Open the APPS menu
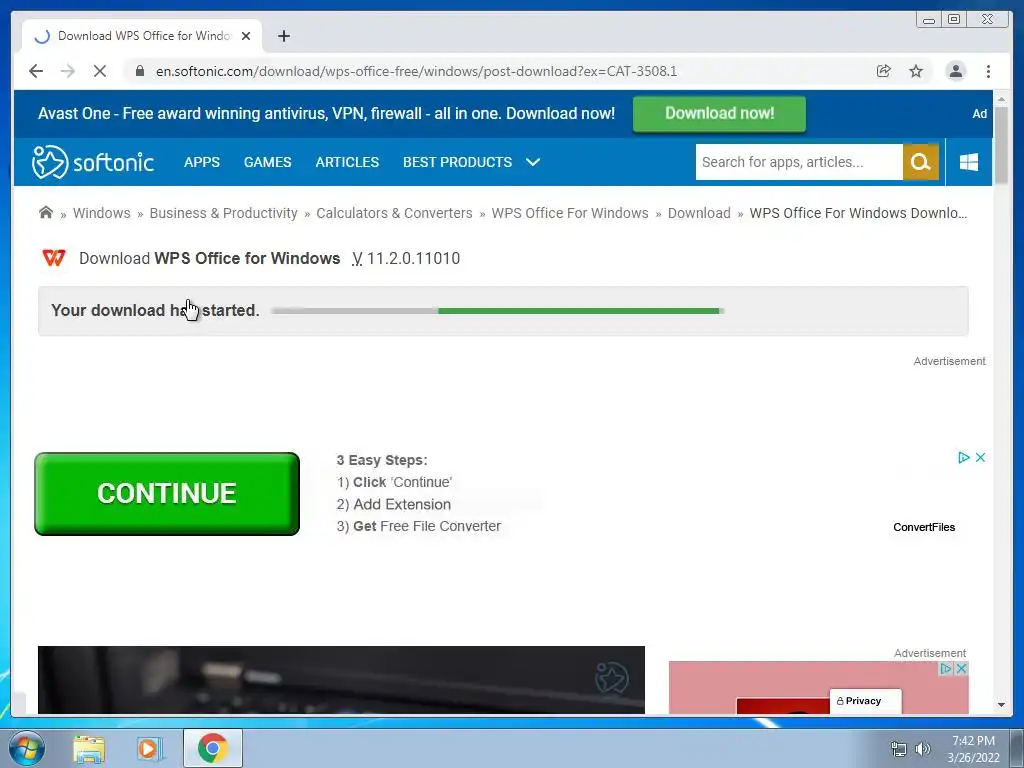Image resolution: width=1024 pixels, height=768 pixels. 202,162
